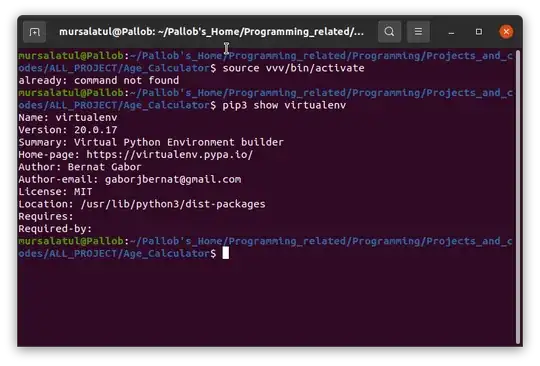Click the 'License: MIT' line
Image resolution: width=540 pixels, height=366 pixels.
pos(55,192)
